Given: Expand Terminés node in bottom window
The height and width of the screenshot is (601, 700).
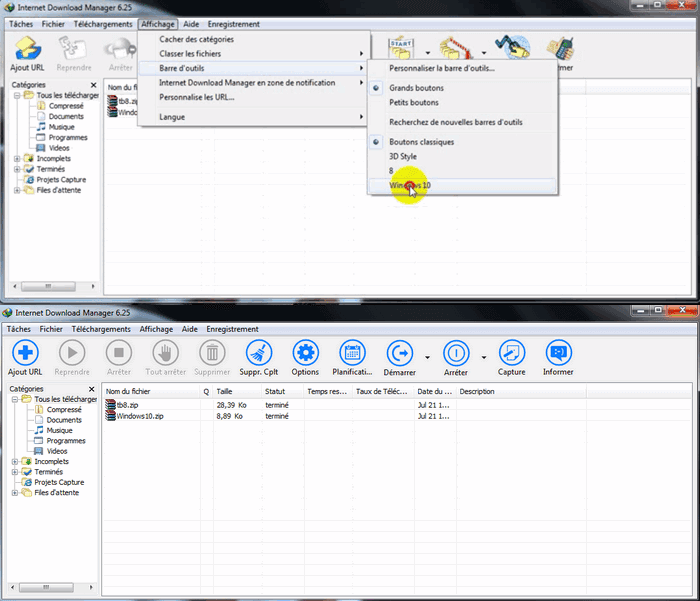Looking at the screenshot, I should [15, 472].
